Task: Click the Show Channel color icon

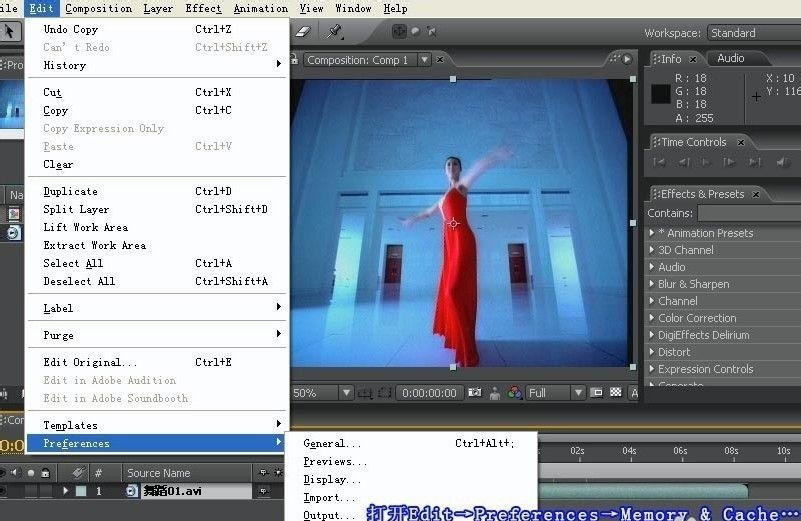Action: point(514,393)
